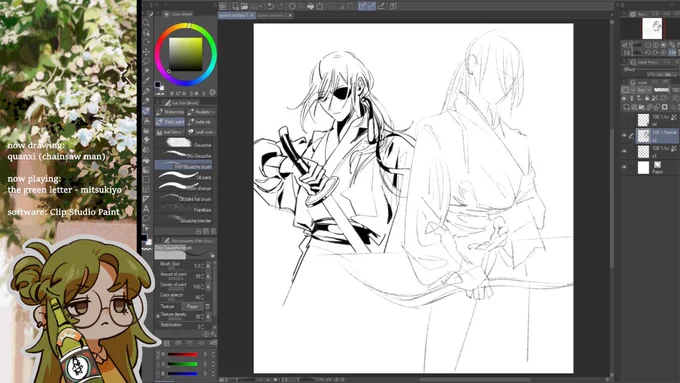Click Open file icon in command bar
The width and height of the screenshot is (680, 383).
pos(244,6)
